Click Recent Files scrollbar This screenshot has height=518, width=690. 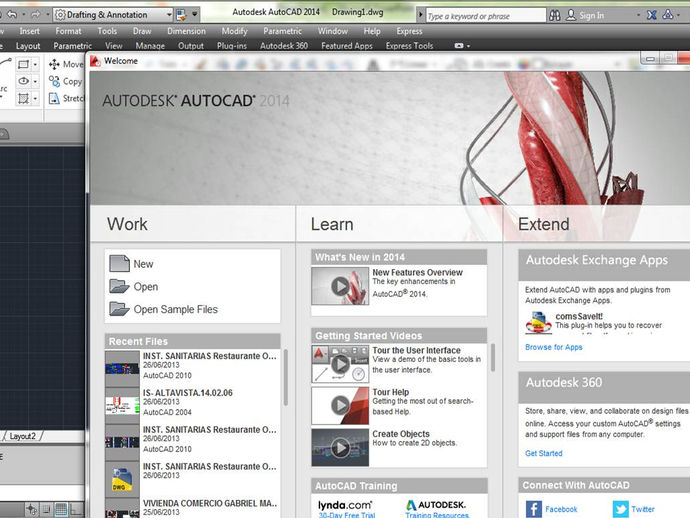[286, 377]
